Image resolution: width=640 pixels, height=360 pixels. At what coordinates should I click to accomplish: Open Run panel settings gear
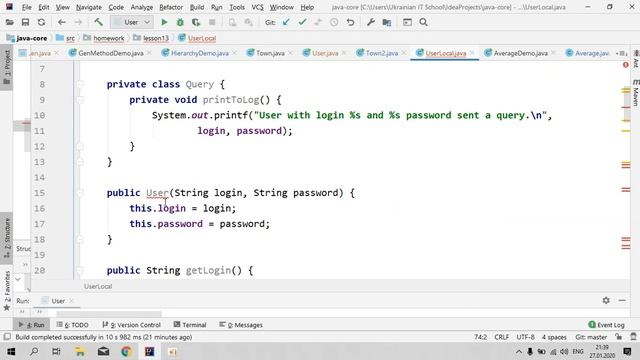pos(606,300)
